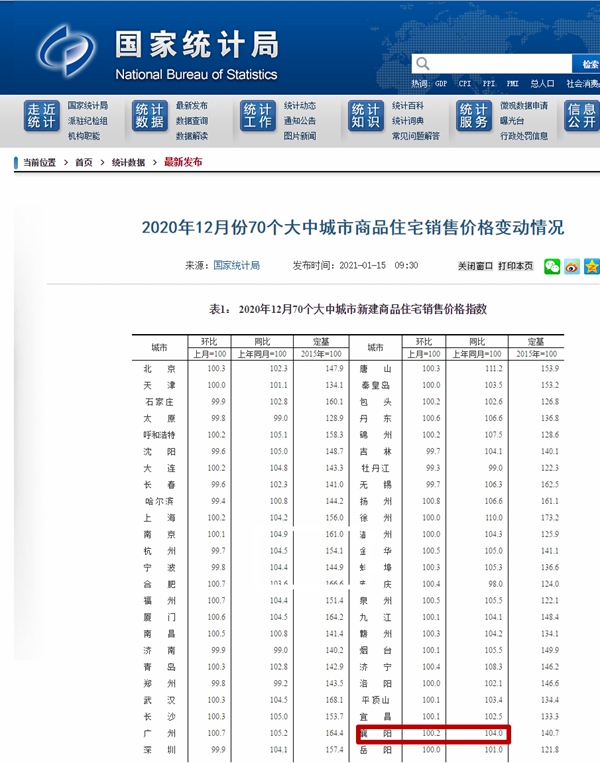
Task: Open the 统计工作 section icon
Action: tap(257, 116)
